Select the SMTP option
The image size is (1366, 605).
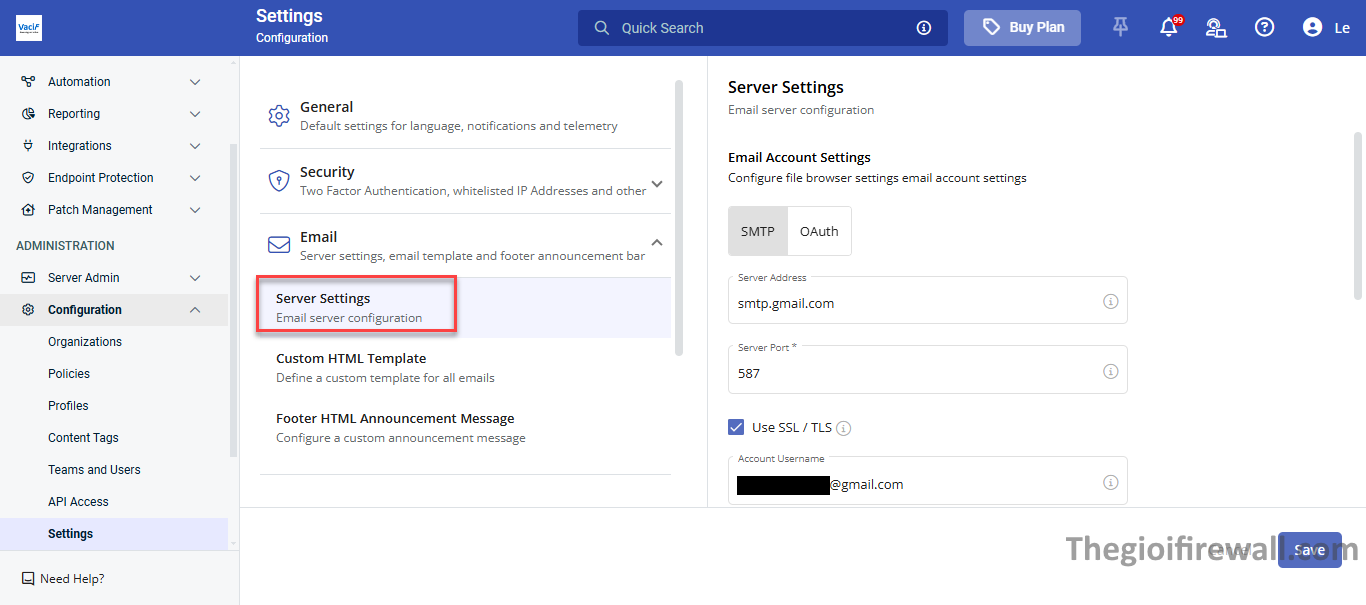758,231
